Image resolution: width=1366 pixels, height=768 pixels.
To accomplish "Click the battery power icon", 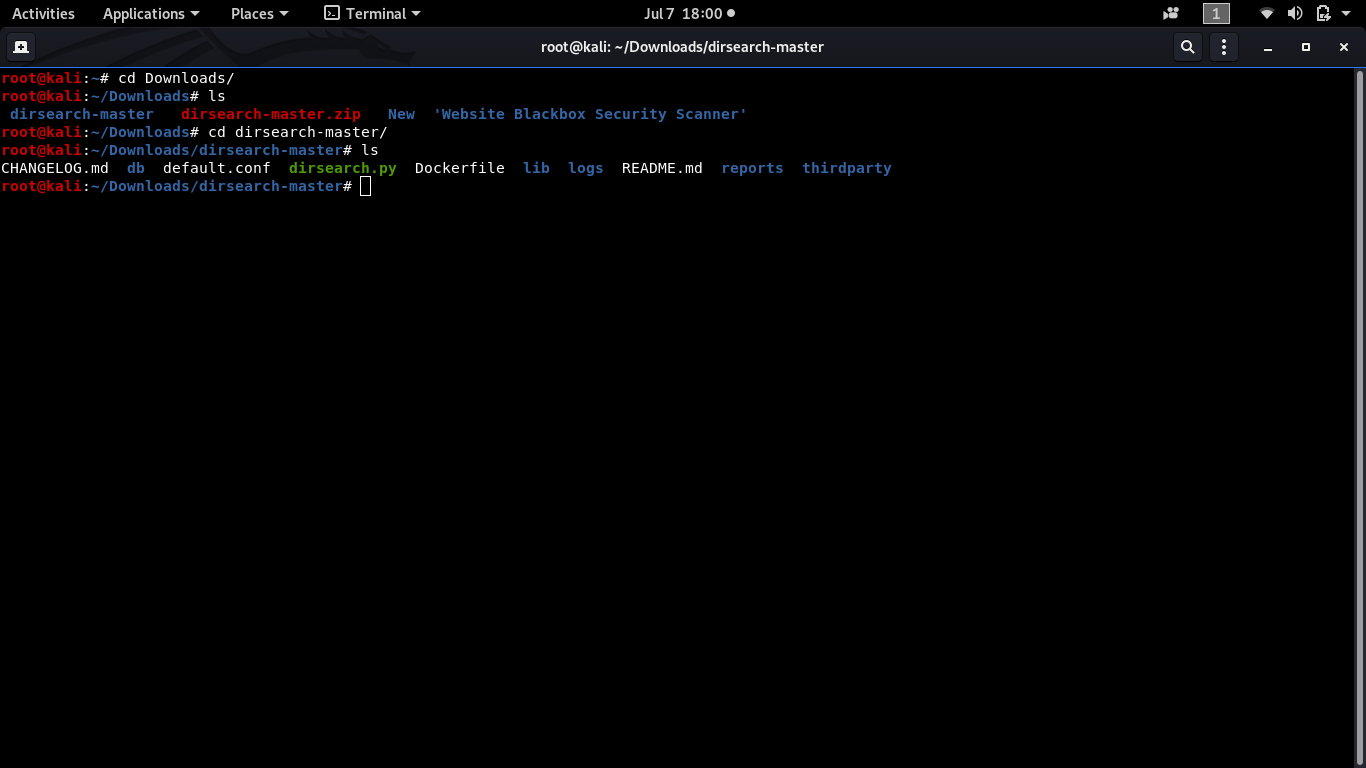I will coord(1323,14).
